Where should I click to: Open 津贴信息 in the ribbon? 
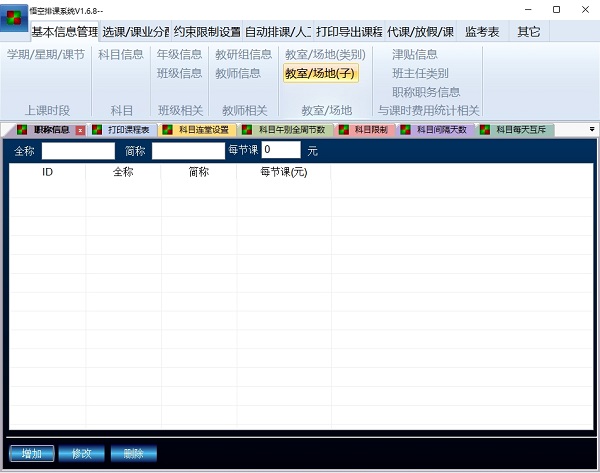coord(415,55)
